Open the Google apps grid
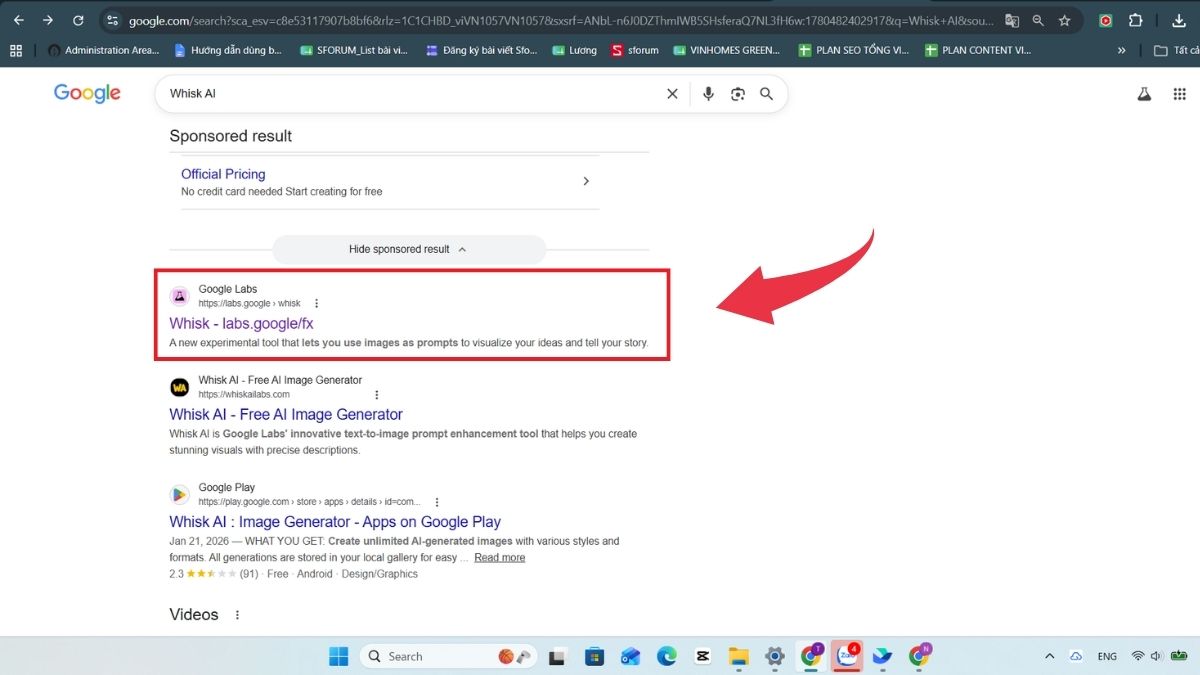The height and width of the screenshot is (675, 1200). pyautogui.click(x=1180, y=94)
